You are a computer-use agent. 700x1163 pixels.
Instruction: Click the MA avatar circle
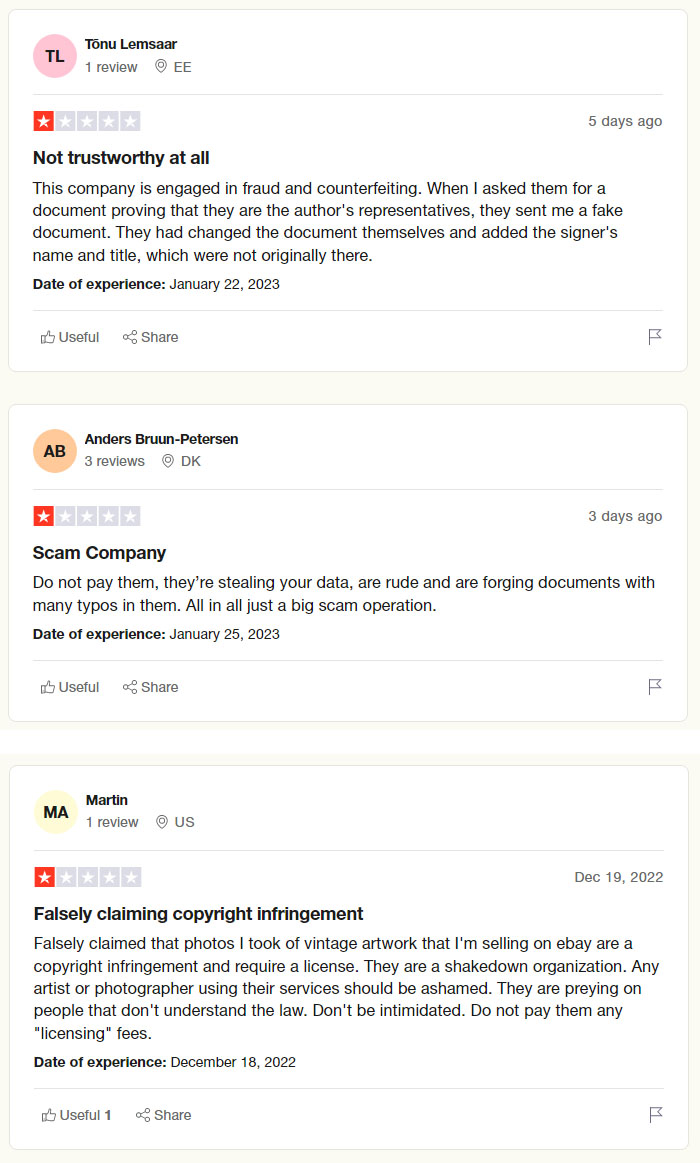55,811
